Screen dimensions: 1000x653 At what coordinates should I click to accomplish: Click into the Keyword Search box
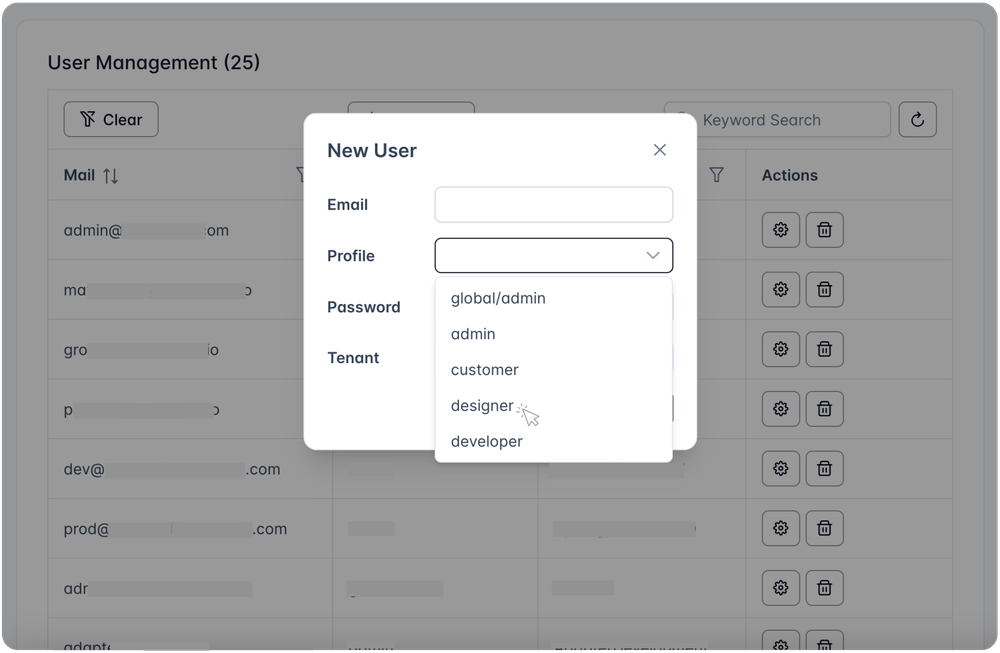(777, 120)
